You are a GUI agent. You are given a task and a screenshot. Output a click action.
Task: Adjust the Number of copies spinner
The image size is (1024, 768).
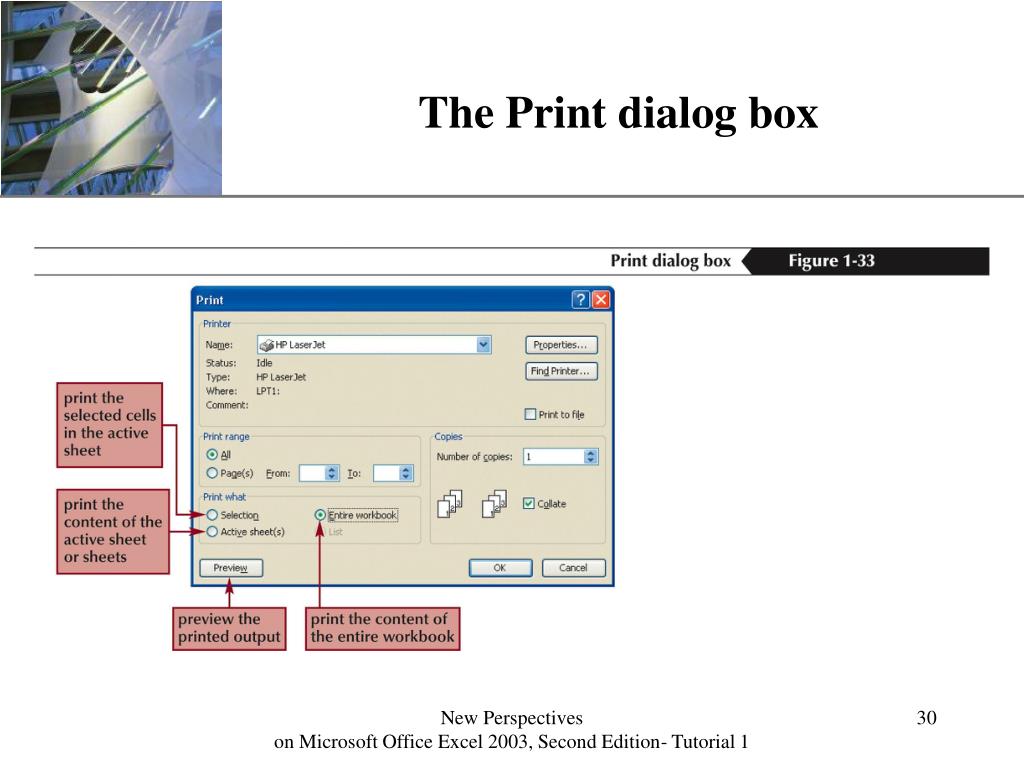(x=591, y=456)
